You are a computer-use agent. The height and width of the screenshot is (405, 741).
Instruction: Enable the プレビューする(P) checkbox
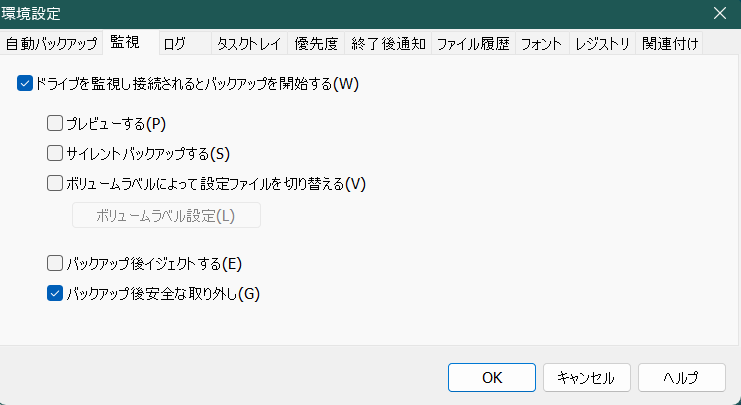point(55,124)
